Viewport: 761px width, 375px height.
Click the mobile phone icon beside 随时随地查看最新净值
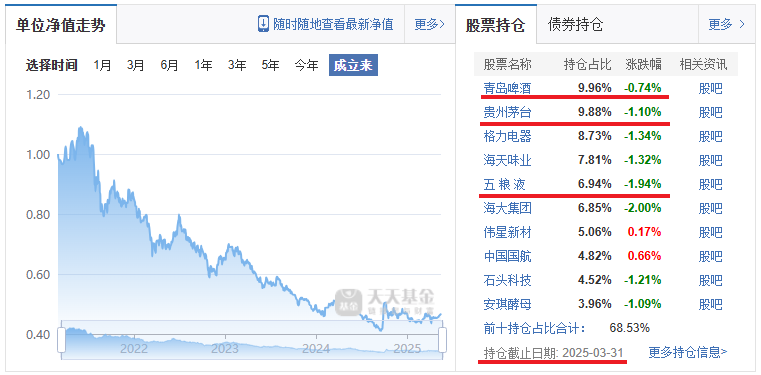point(263,24)
